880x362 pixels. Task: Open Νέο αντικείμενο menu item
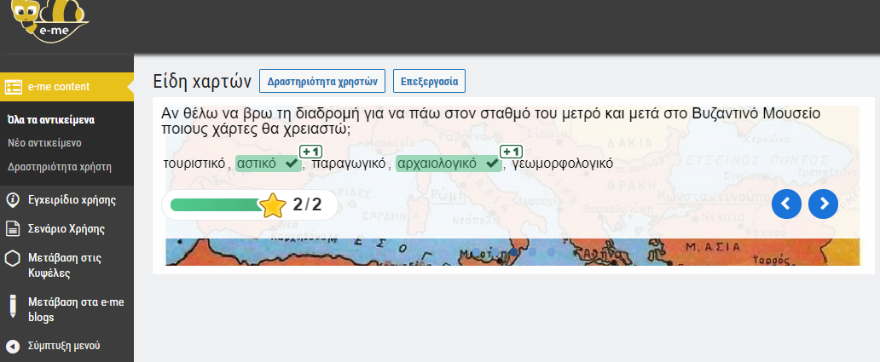(44, 143)
